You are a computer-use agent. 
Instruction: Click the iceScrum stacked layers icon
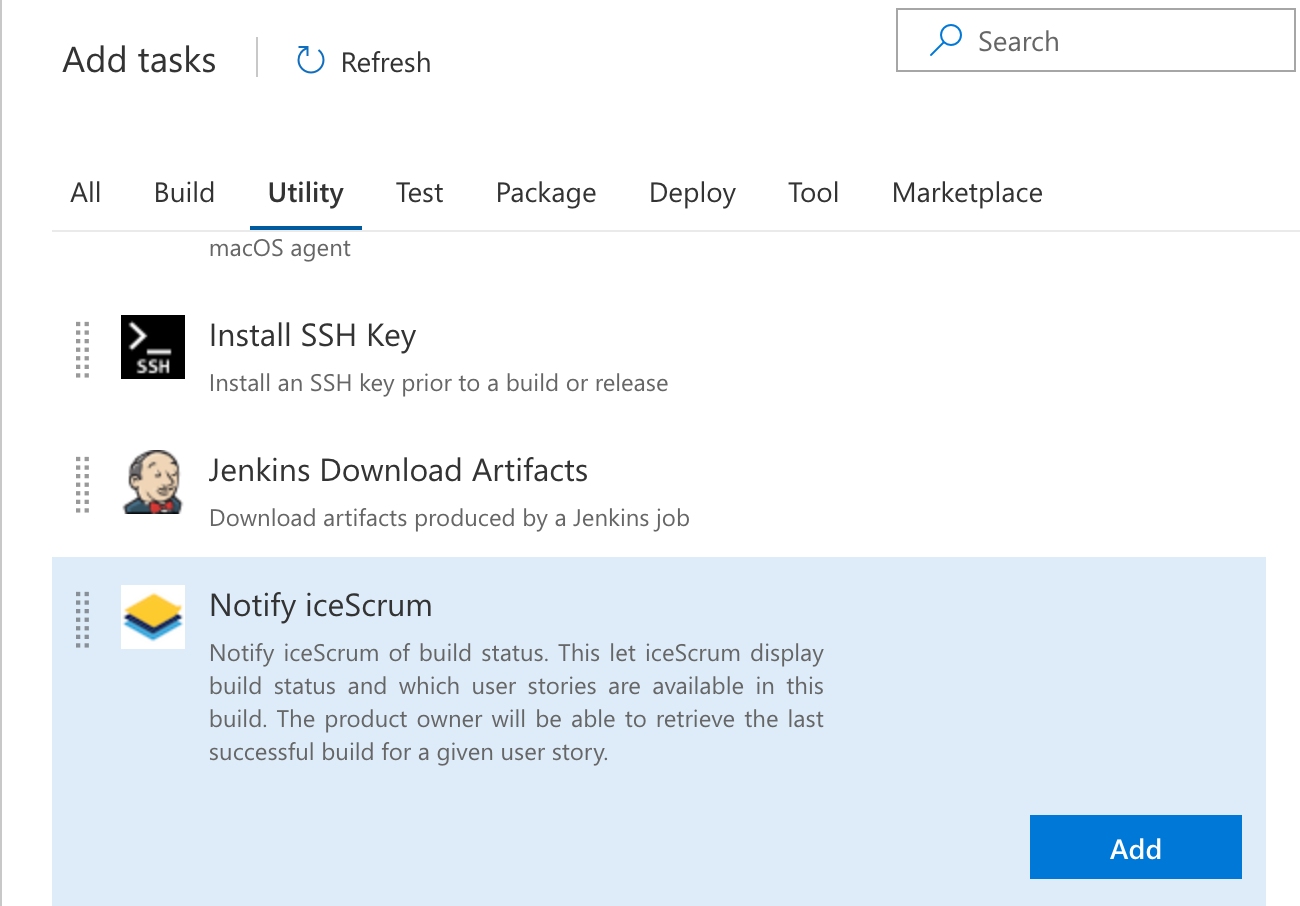(x=153, y=617)
